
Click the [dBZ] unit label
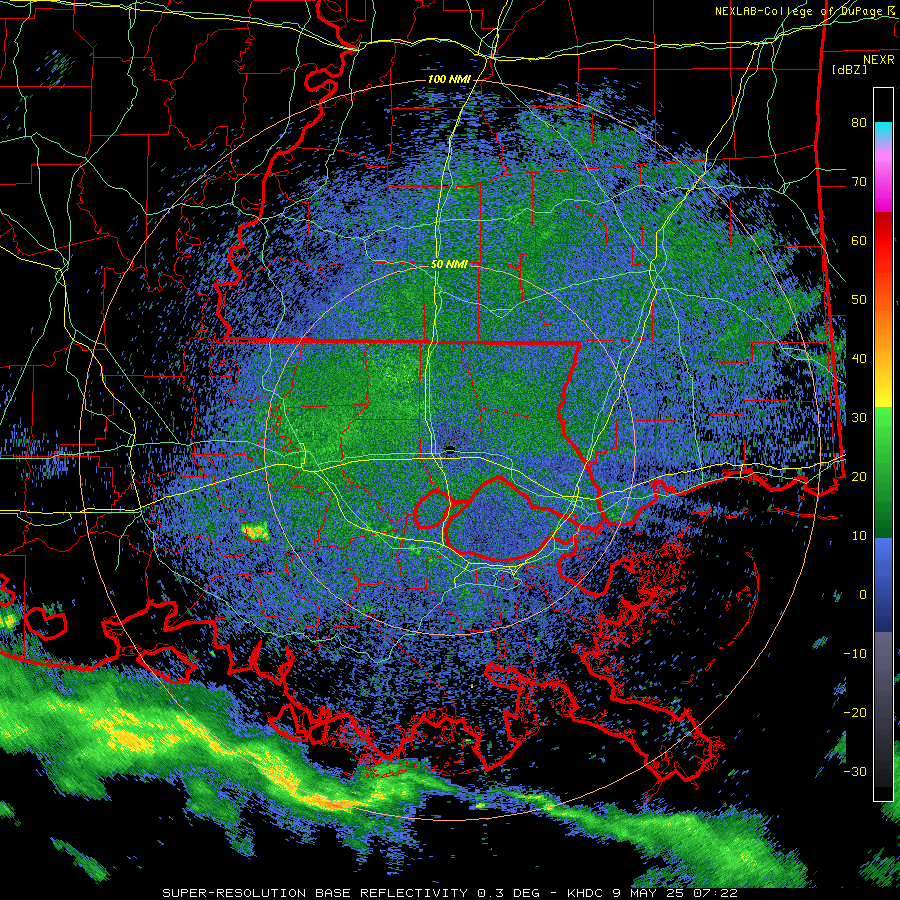[849, 70]
